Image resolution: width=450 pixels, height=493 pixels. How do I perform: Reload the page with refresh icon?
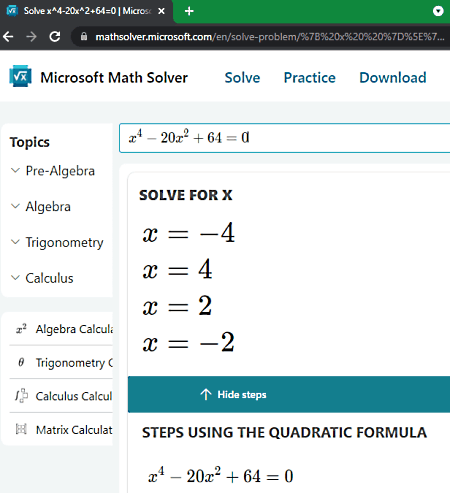(55, 37)
